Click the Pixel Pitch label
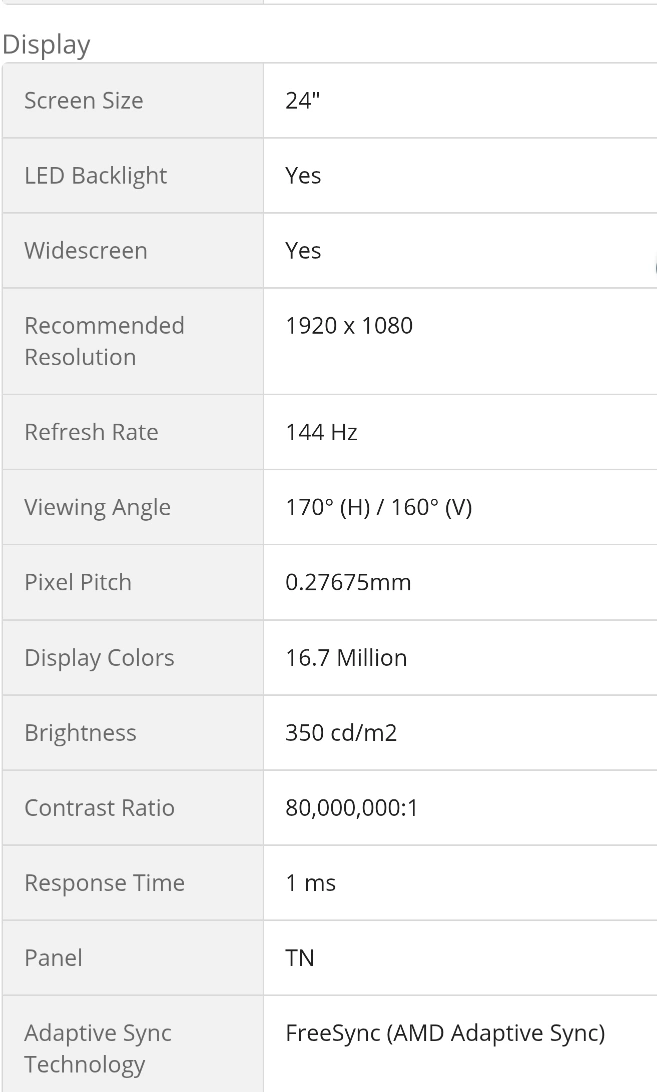This screenshot has width=657, height=1092. point(78,582)
